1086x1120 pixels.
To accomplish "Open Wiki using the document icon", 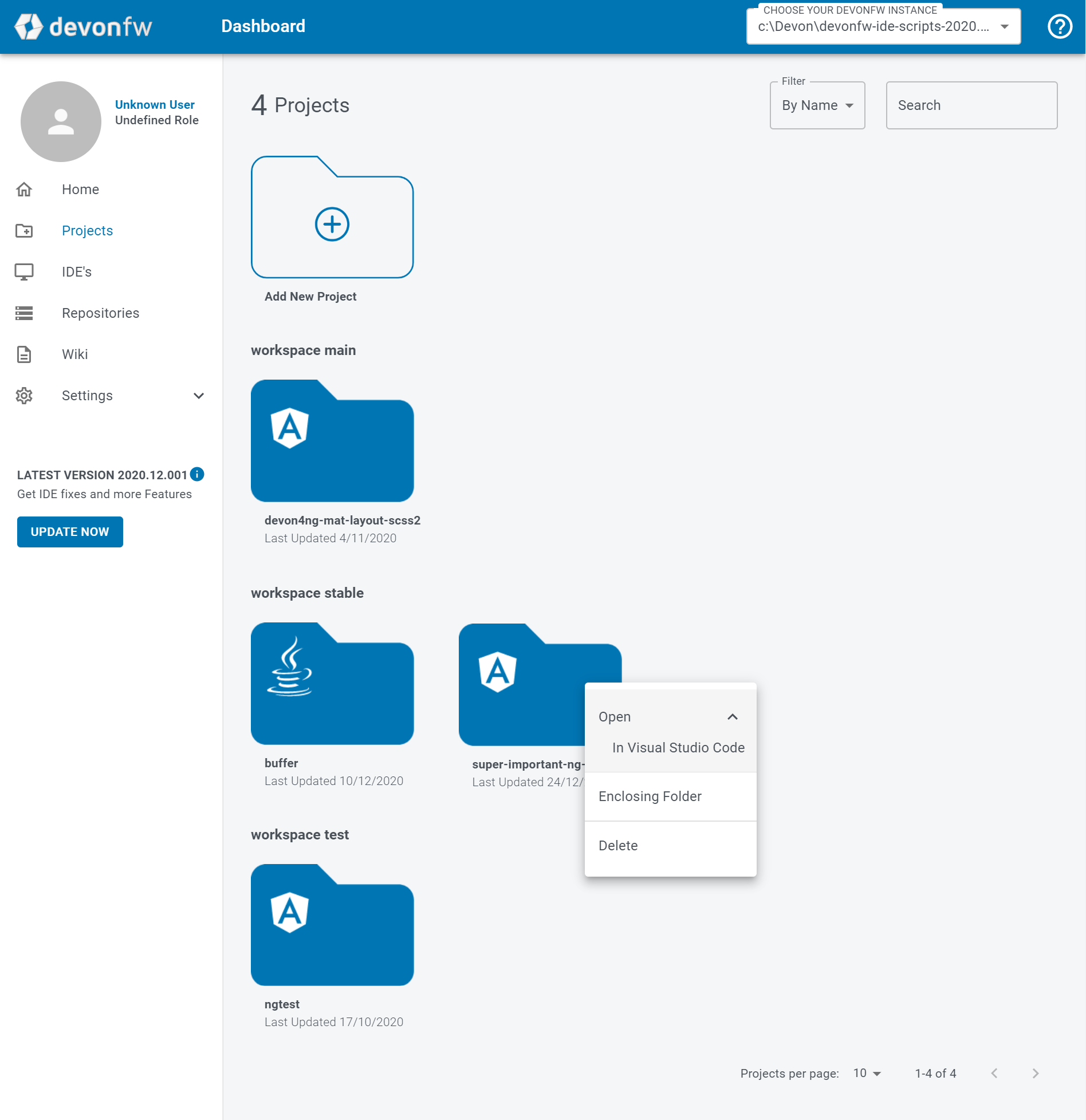I will [x=25, y=354].
